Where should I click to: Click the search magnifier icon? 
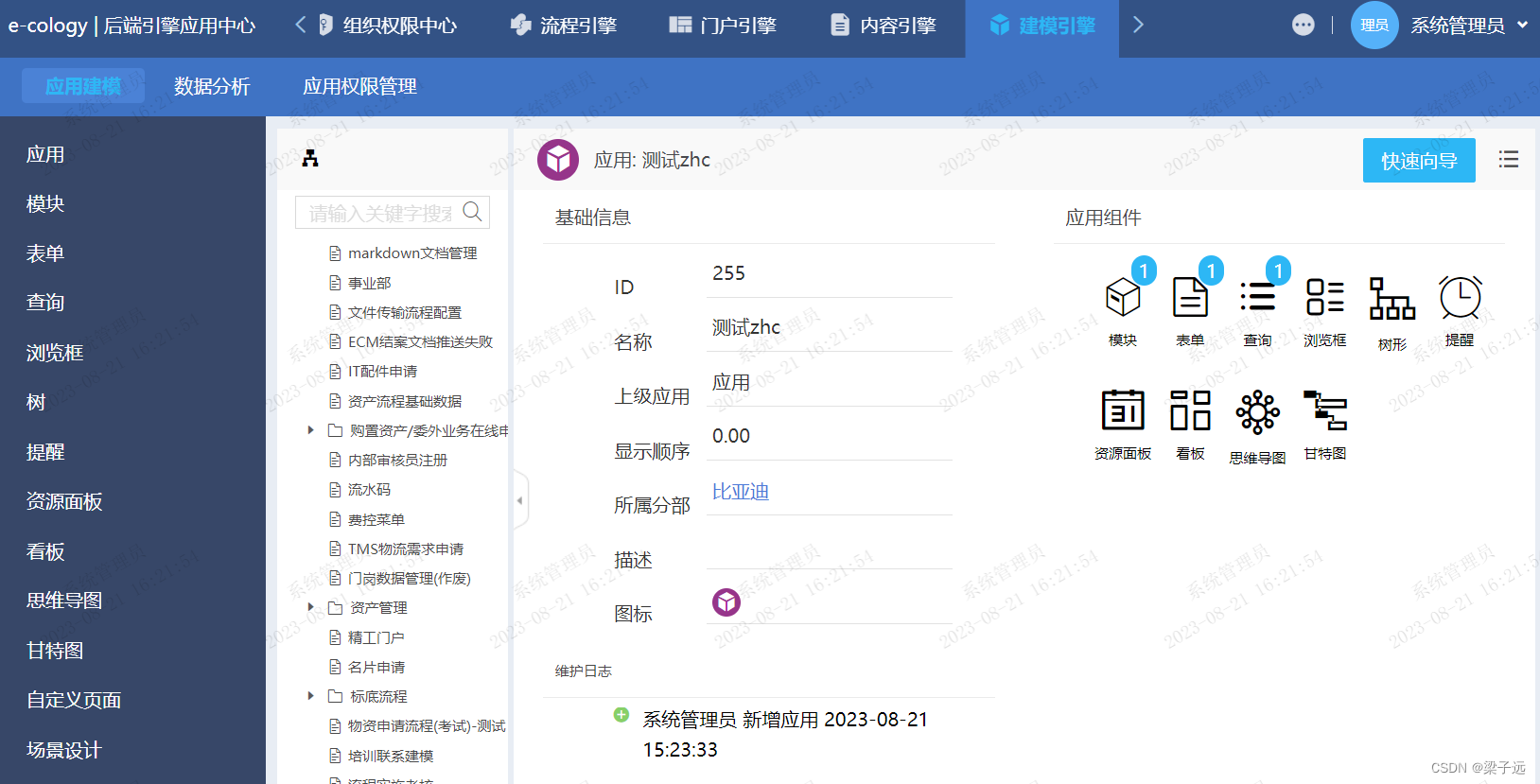(472, 212)
